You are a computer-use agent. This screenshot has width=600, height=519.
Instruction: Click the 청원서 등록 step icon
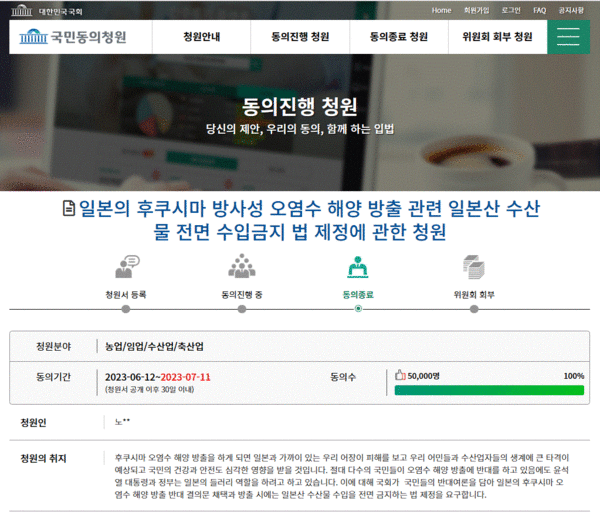click(127, 266)
